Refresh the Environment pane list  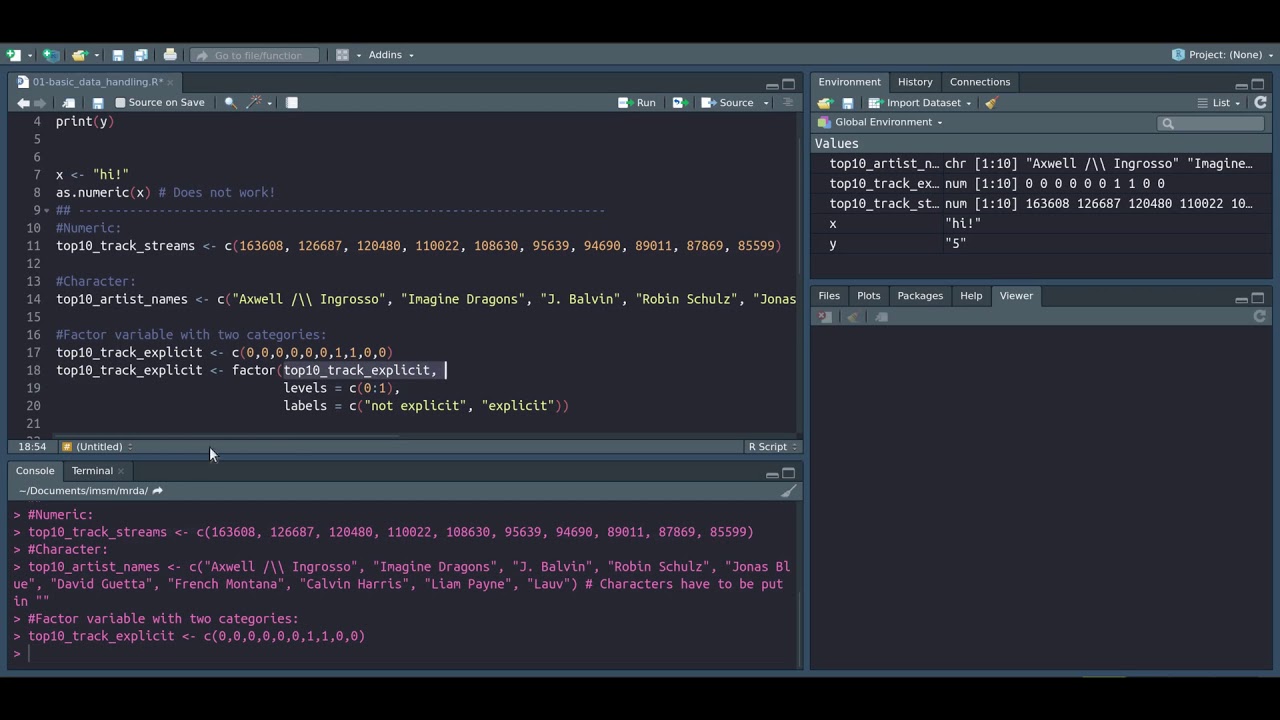point(1260,103)
